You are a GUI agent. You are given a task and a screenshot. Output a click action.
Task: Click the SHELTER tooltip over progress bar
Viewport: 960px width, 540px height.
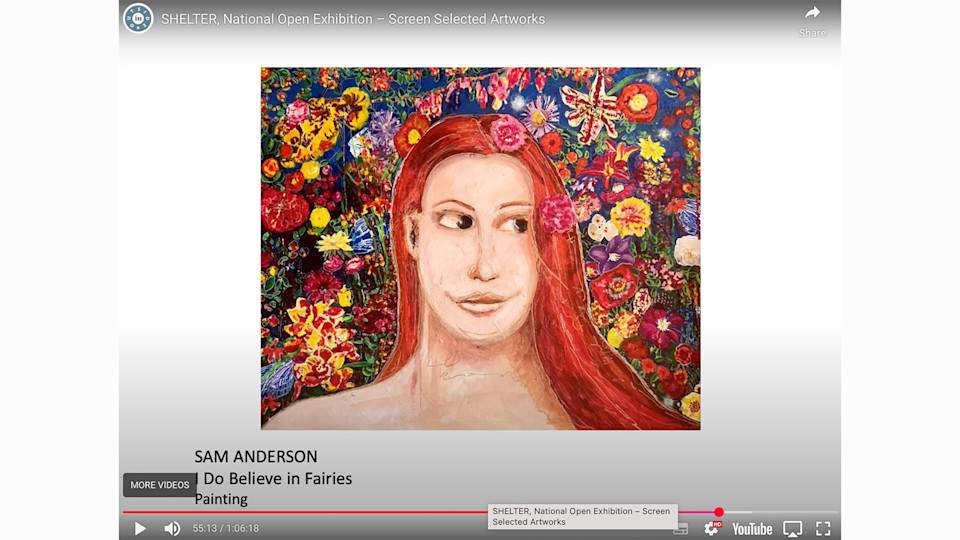(x=582, y=516)
